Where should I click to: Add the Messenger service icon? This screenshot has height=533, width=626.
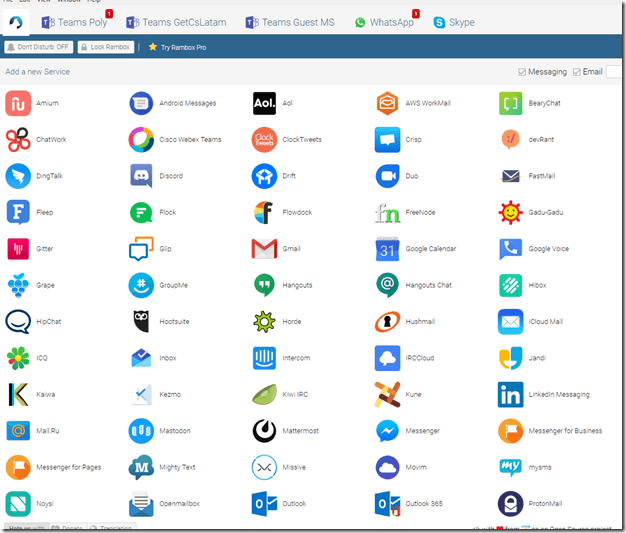(x=387, y=431)
